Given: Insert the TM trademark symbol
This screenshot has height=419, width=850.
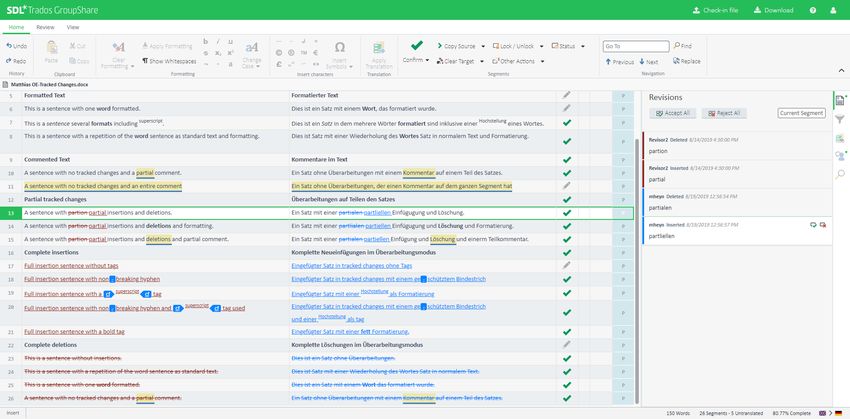Looking at the screenshot, I should (x=304, y=53).
